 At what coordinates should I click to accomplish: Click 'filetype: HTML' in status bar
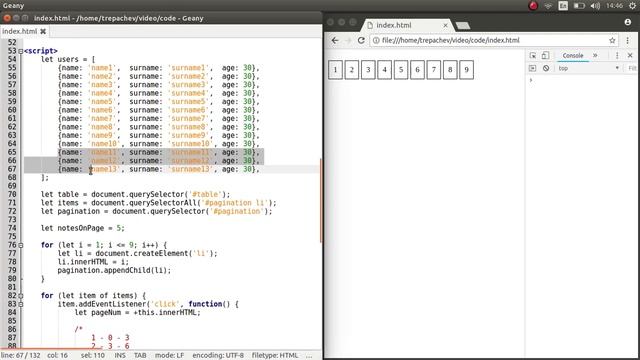[x=275, y=355]
